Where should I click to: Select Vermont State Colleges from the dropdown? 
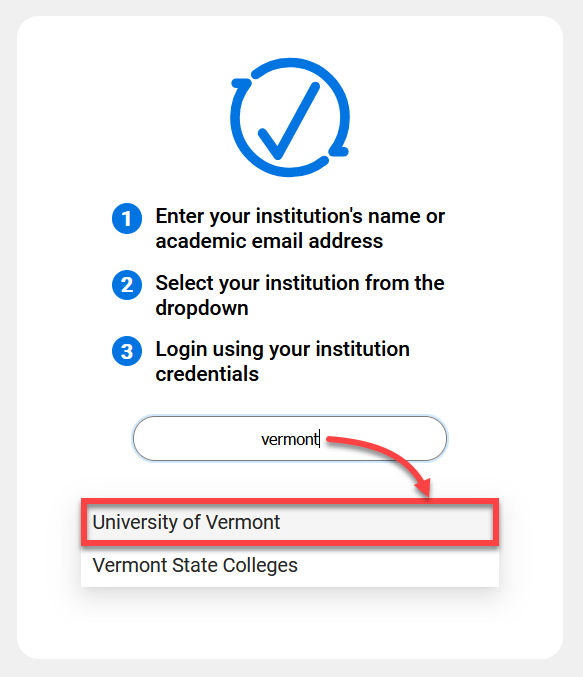pos(290,565)
